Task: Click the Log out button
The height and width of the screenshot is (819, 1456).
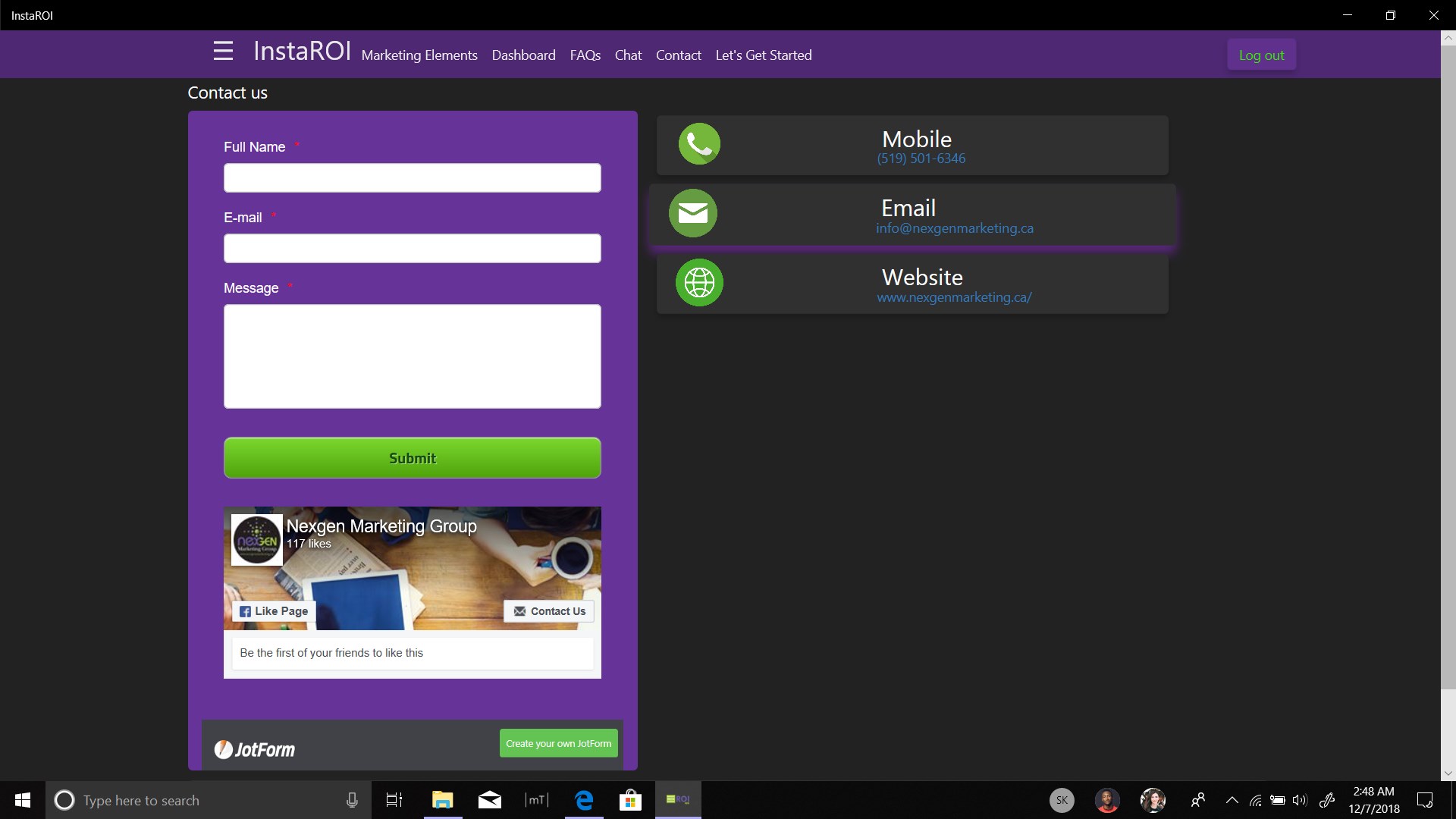Action: click(x=1261, y=55)
